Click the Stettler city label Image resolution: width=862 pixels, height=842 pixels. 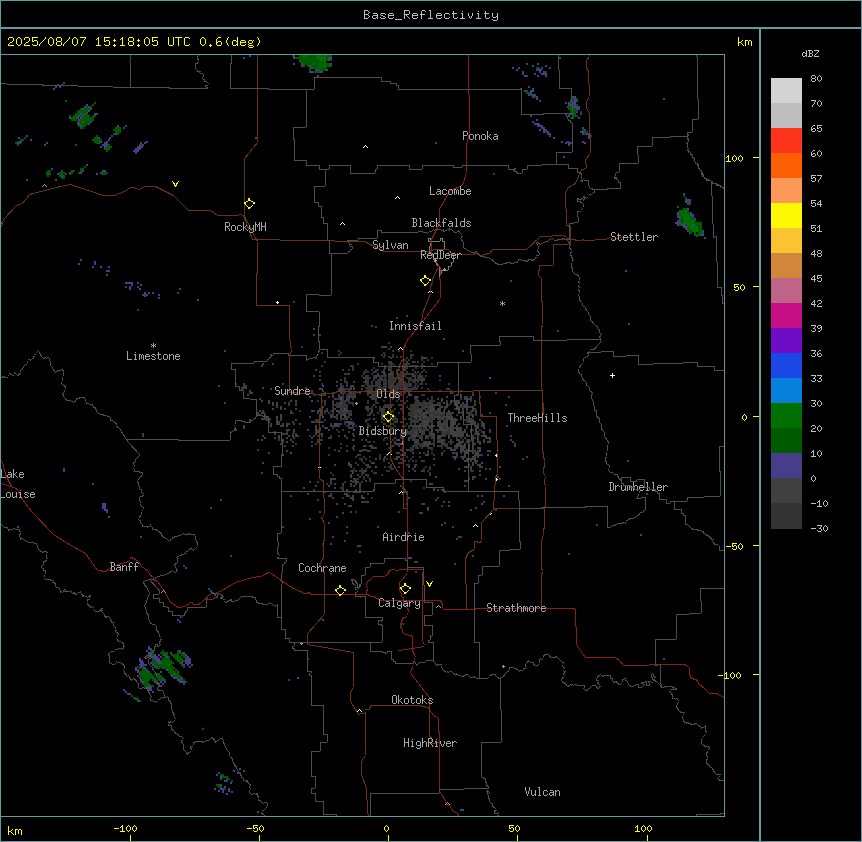point(634,237)
